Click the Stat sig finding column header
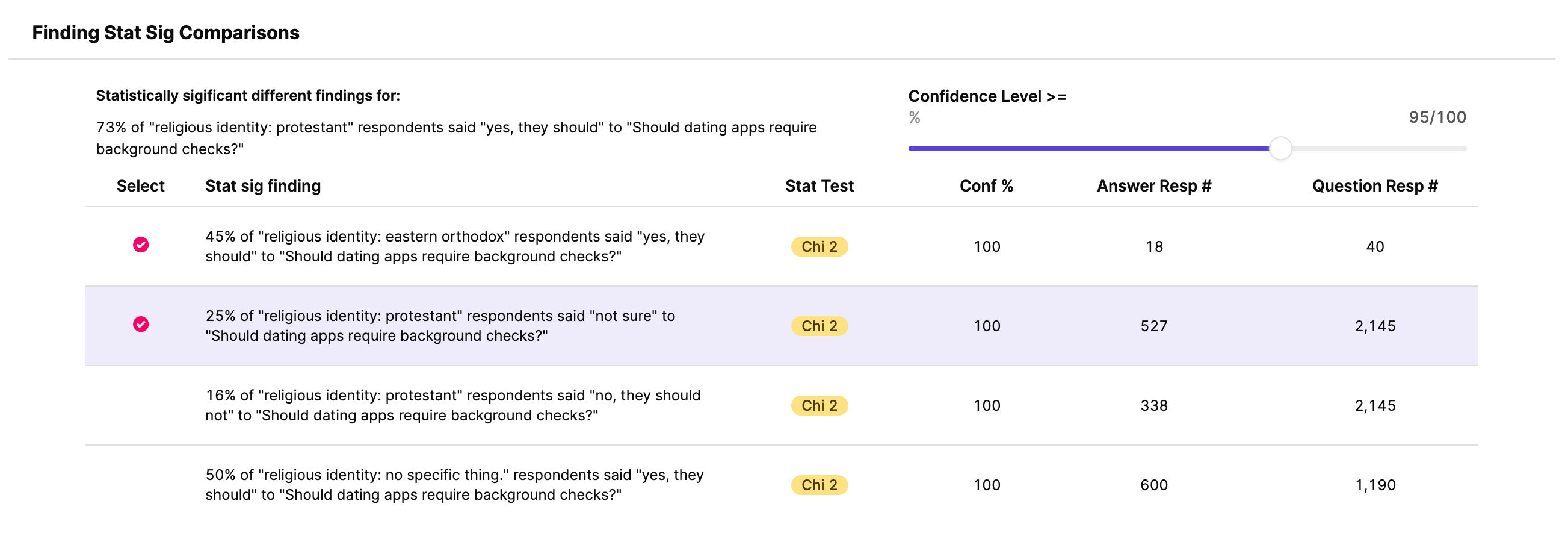 tap(263, 185)
